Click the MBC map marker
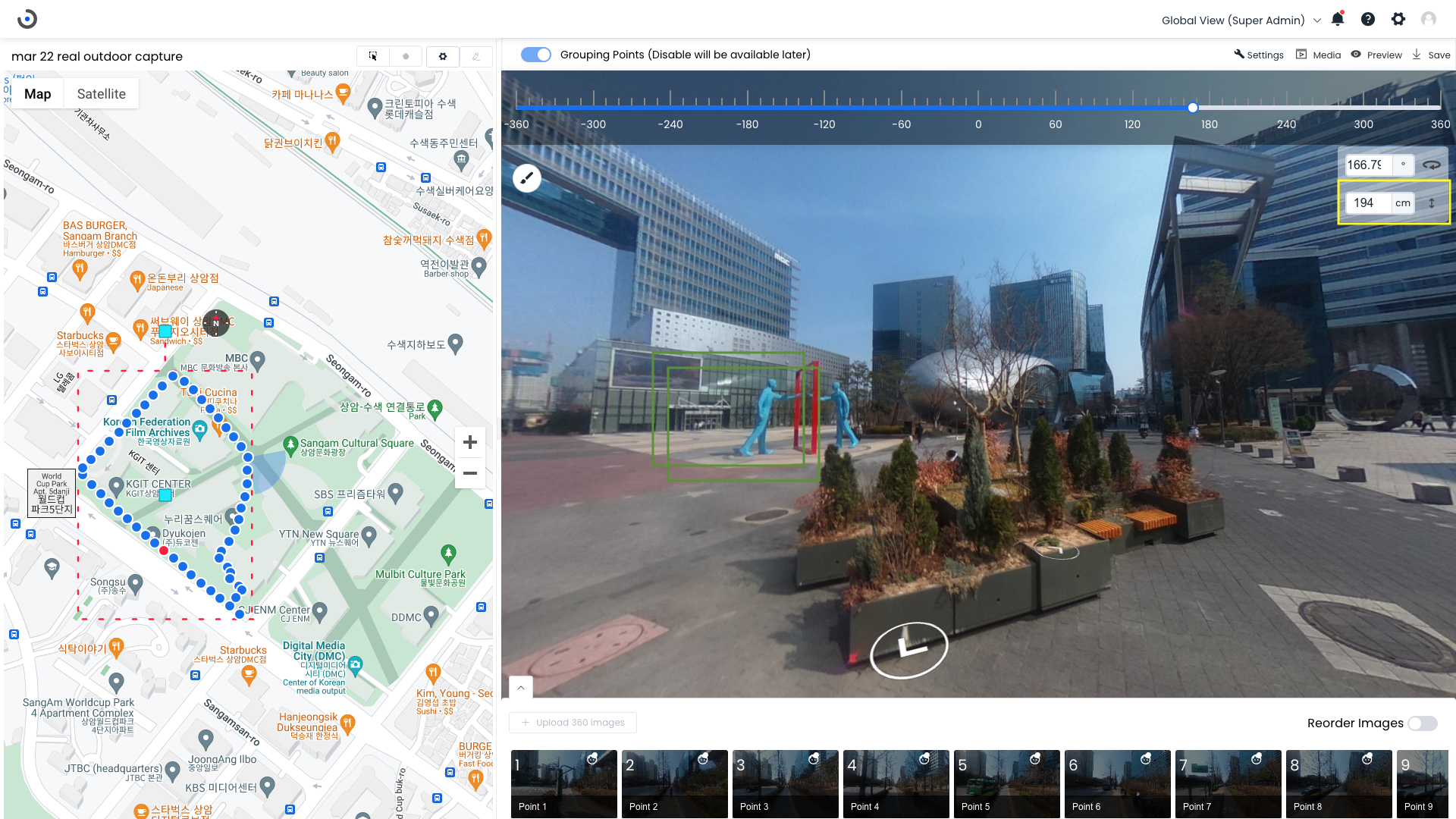The height and width of the screenshot is (819, 1456). point(258,360)
